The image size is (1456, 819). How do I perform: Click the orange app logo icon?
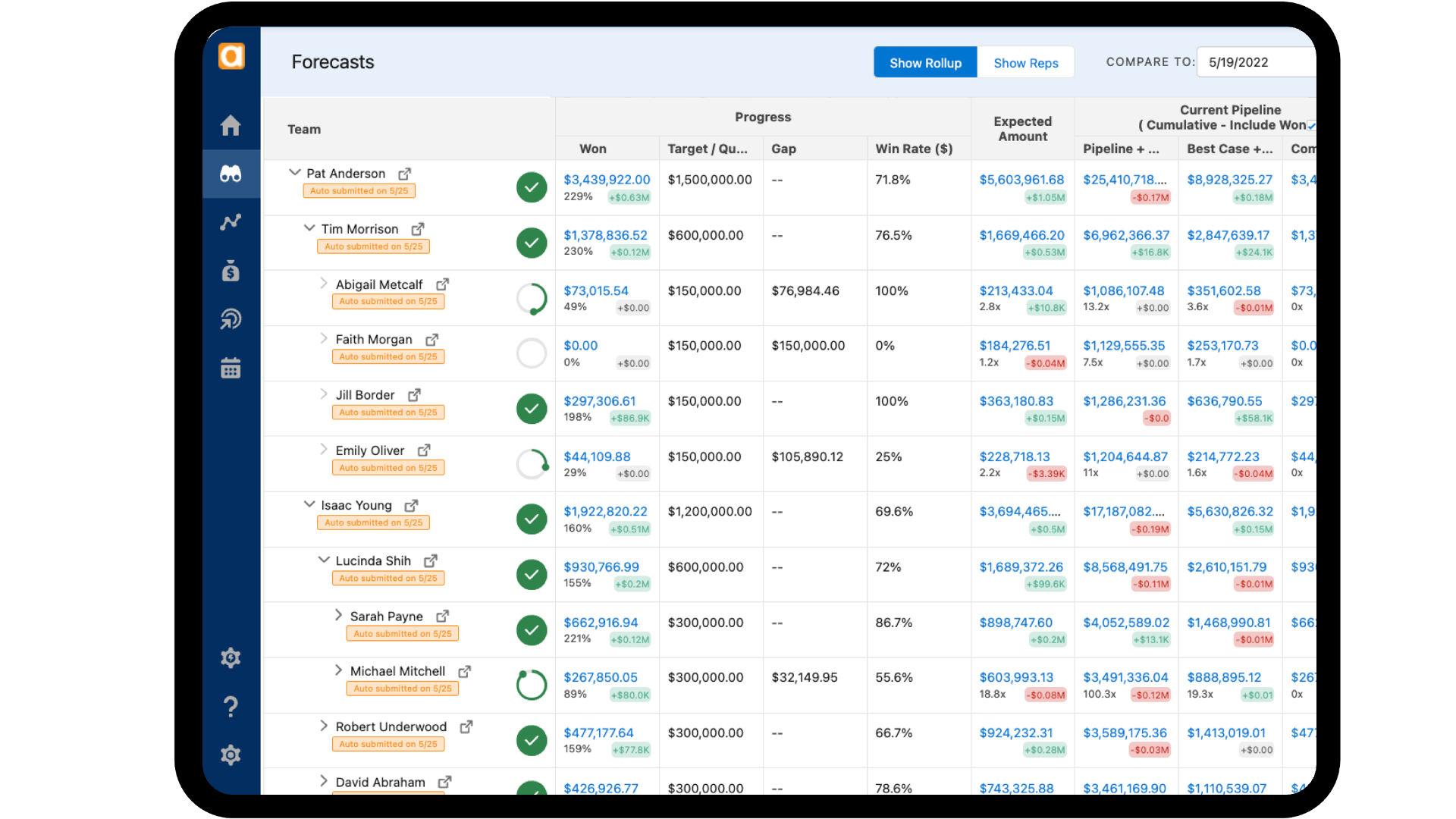(x=231, y=56)
